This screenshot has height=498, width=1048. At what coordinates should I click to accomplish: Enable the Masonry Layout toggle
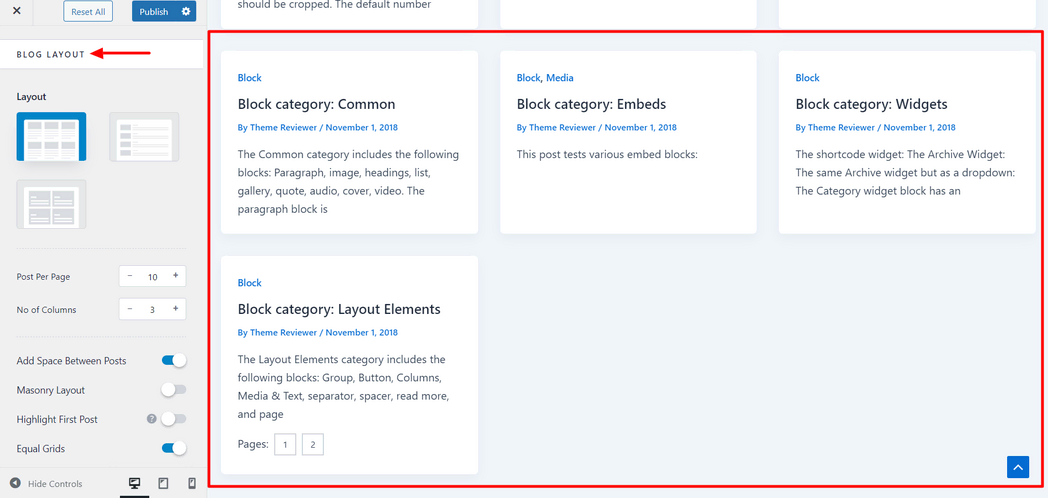tap(174, 390)
